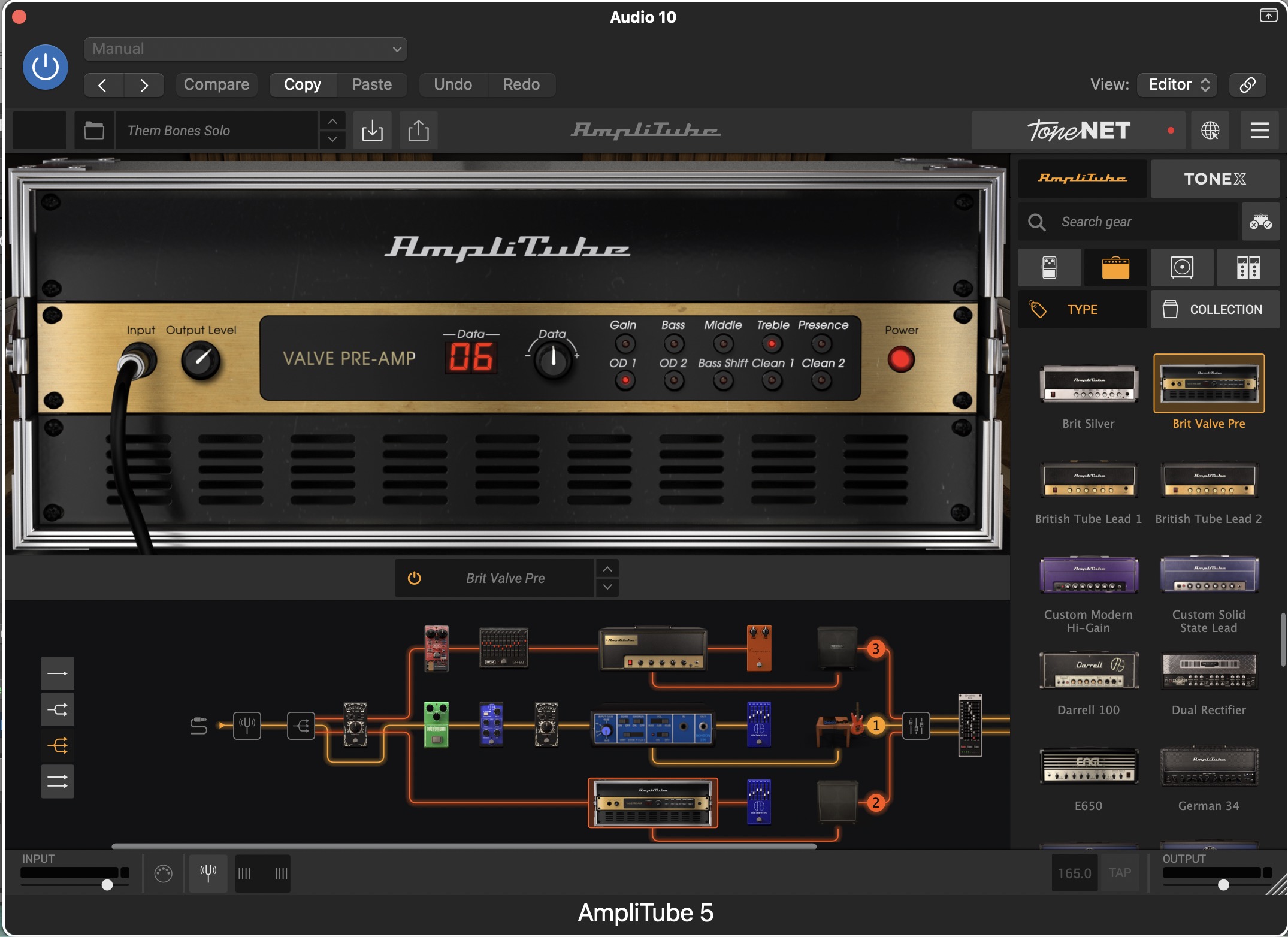This screenshot has height=937, width=1288.
Task: Toggle Brit Valve Pre module power
Action: tap(415, 578)
